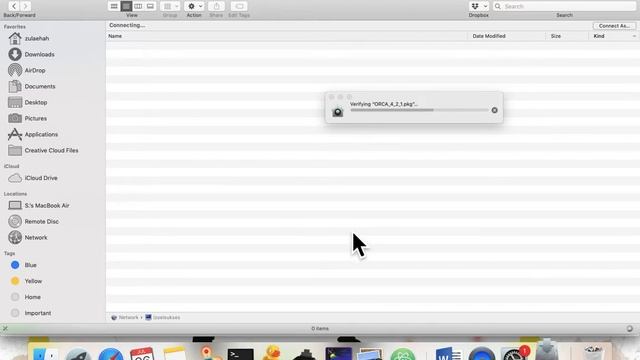Click the round icon at status bar right
Image resolution: width=640 pixels, height=360 pixels.
pos(630,329)
